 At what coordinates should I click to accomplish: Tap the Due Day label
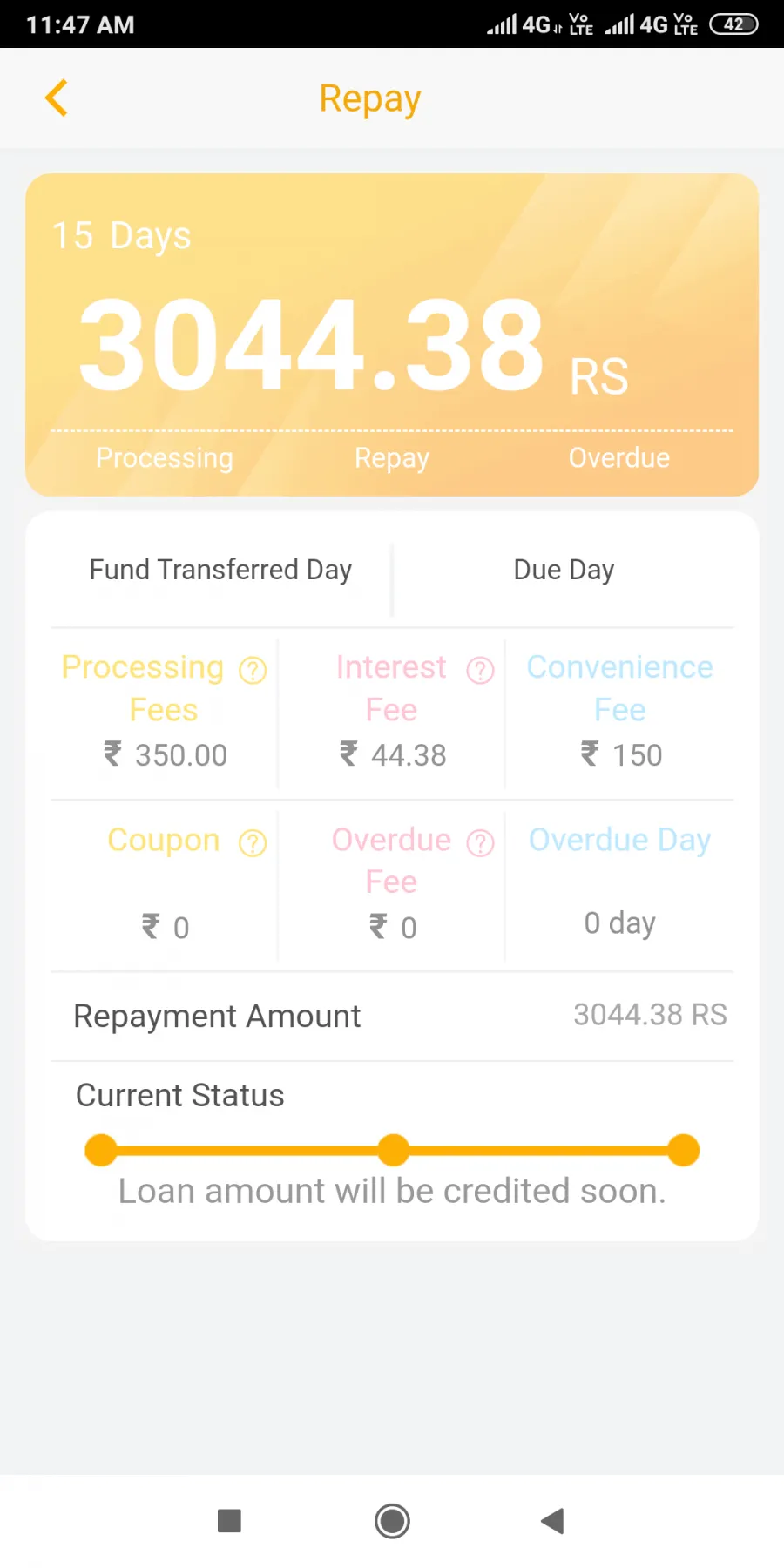[564, 570]
